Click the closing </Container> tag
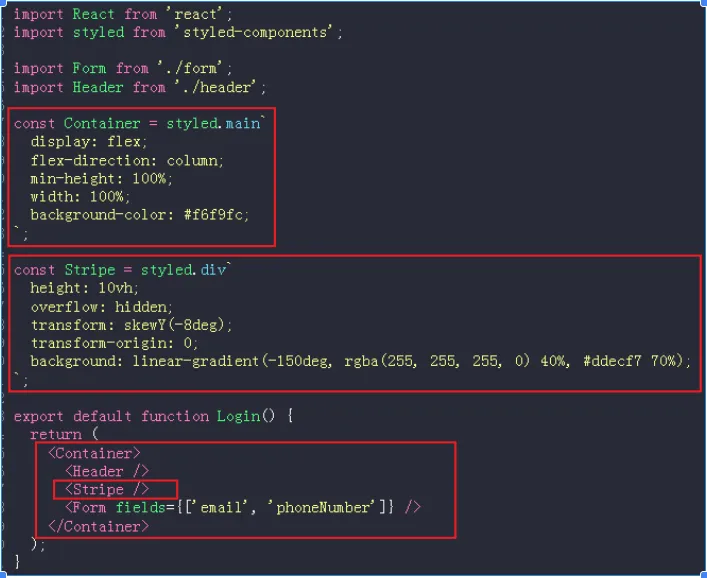Image resolution: width=707 pixels, height=578 pixels. (98, 526)
